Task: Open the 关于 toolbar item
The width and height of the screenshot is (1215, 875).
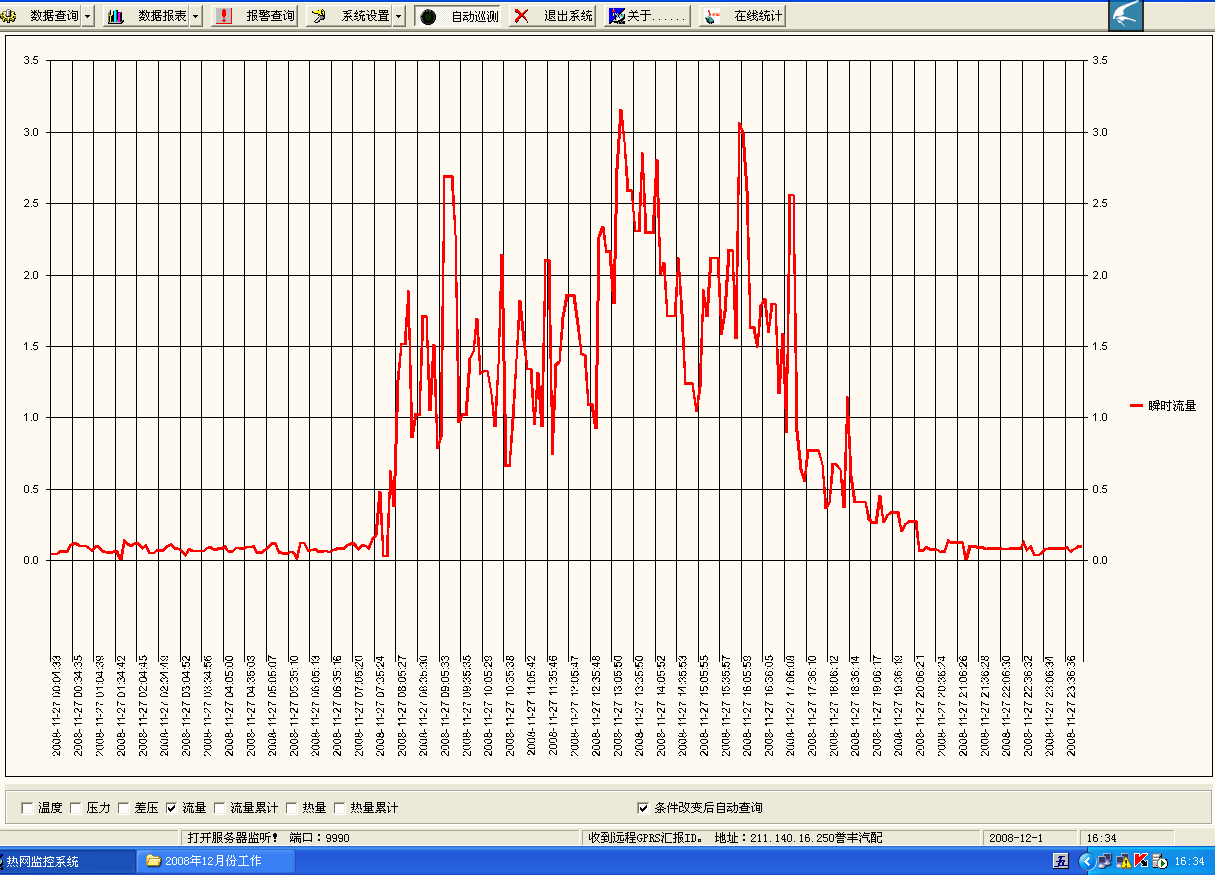Action: tap(647, 16)
